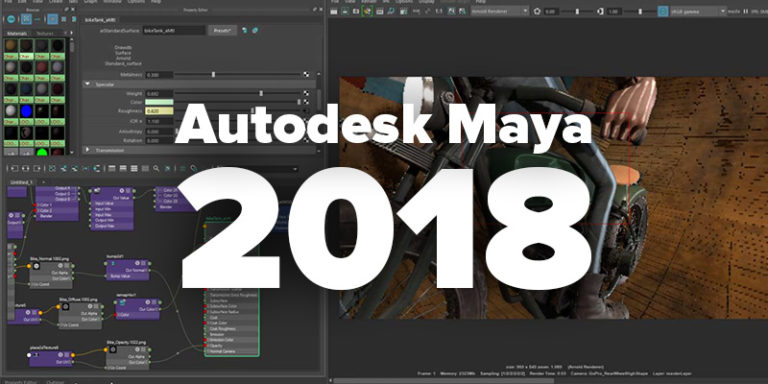Click the Anisotropy value field
This screenshot has height=384, width=768.
pos(159,131)
